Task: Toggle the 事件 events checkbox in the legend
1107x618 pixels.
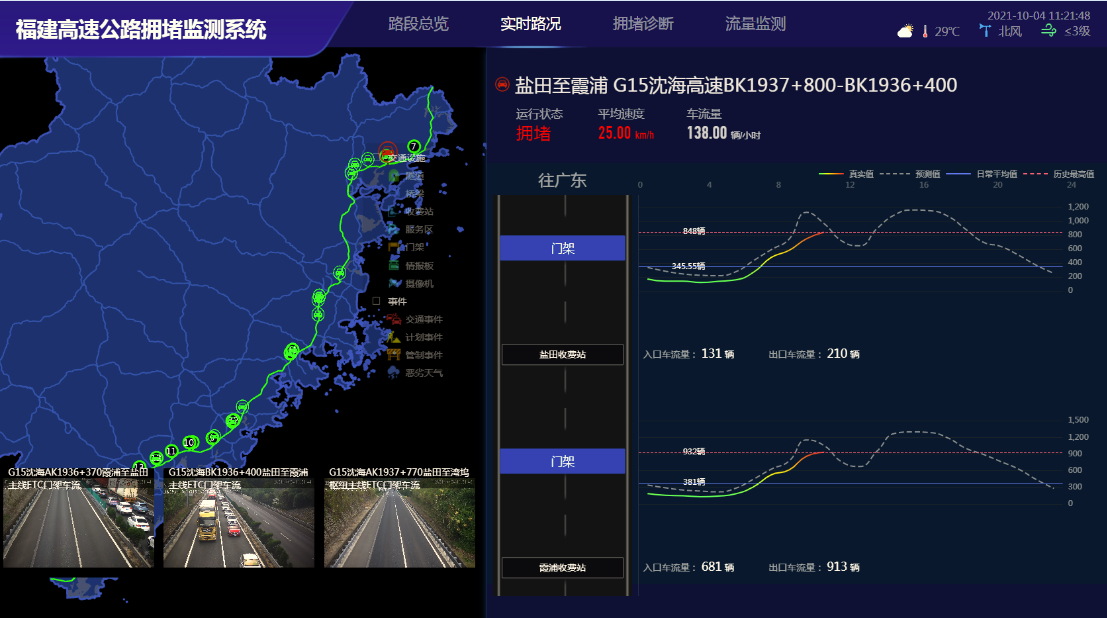Action: [x=377, y=301]
